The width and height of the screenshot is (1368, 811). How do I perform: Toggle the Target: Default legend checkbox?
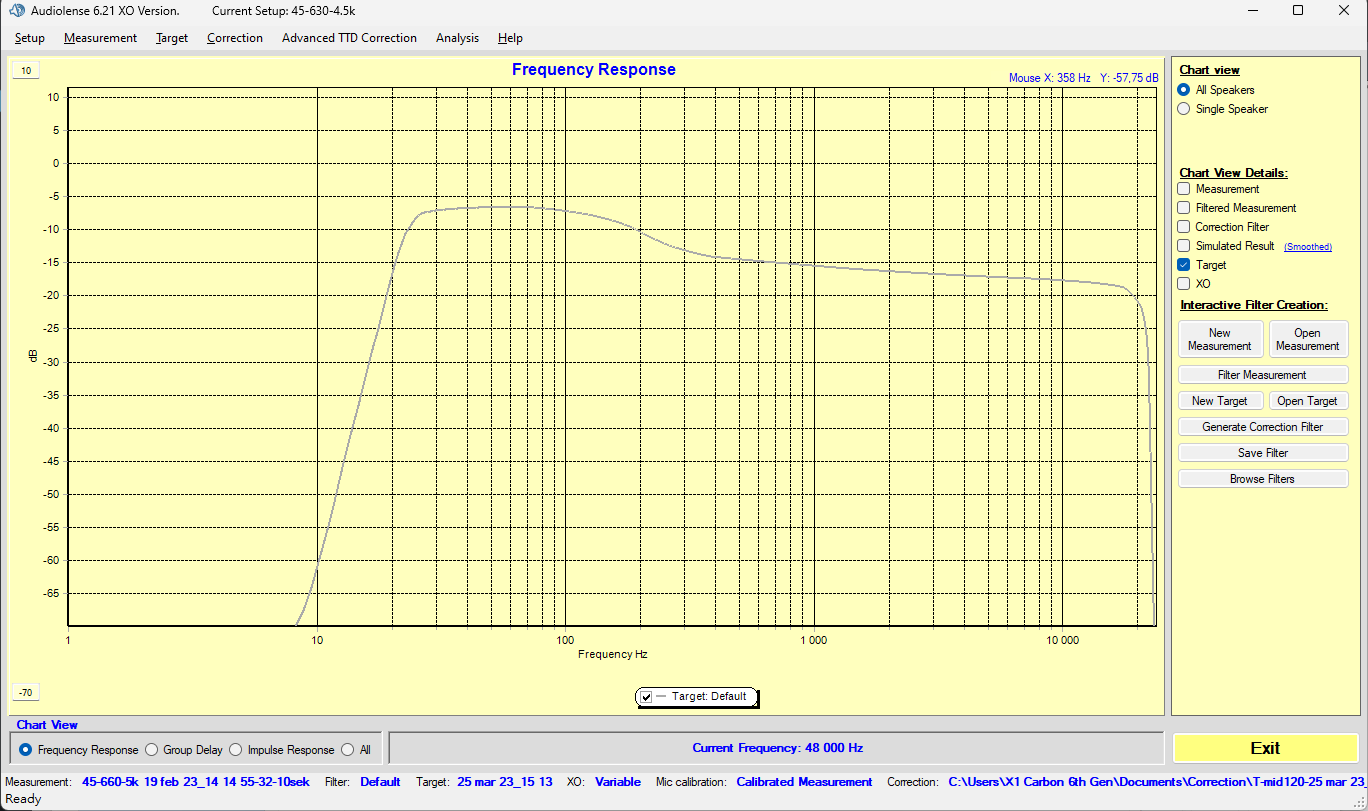pyautogui.click(x=647, y=697)
